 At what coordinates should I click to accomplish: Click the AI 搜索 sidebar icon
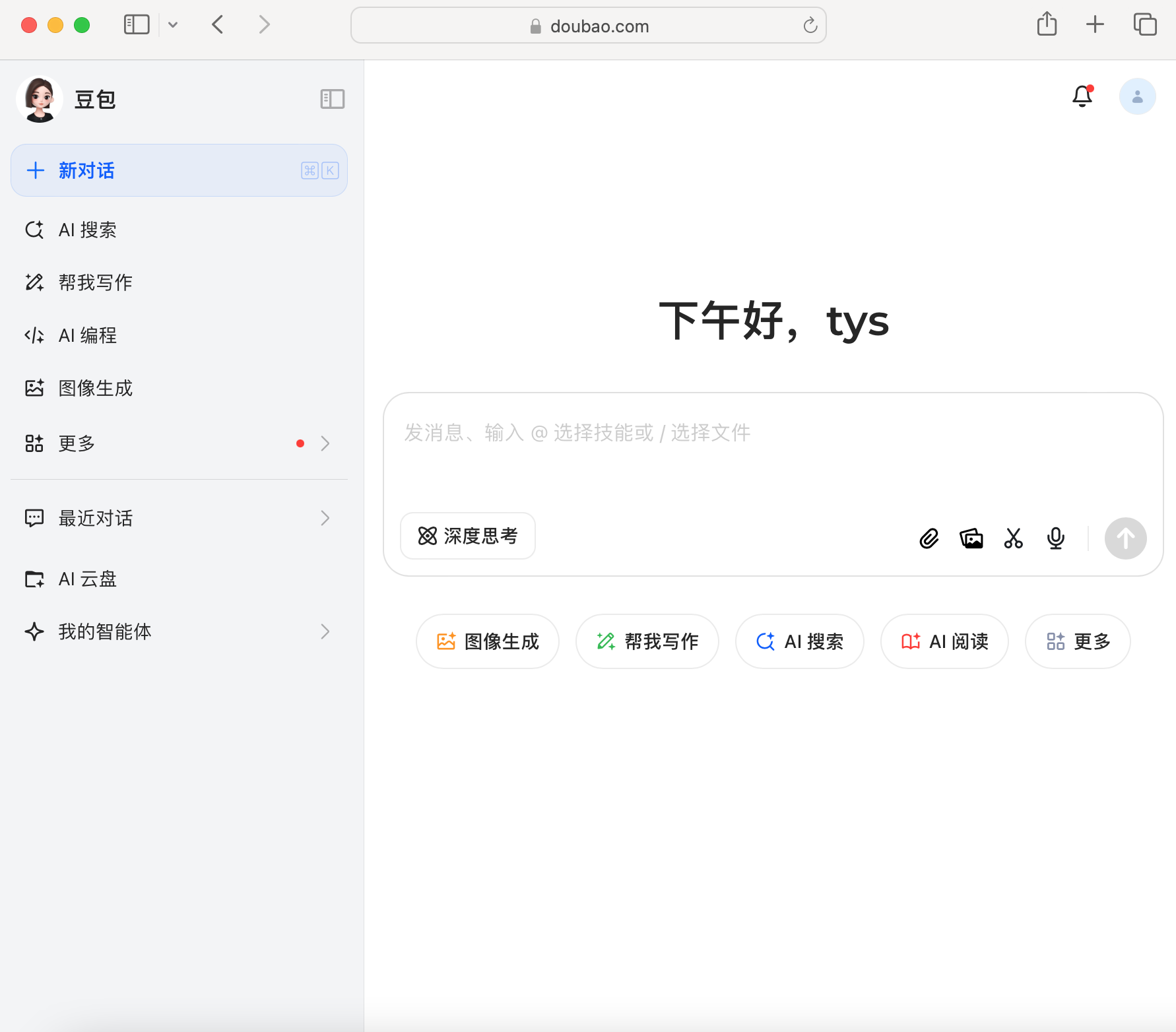(34, 230)
